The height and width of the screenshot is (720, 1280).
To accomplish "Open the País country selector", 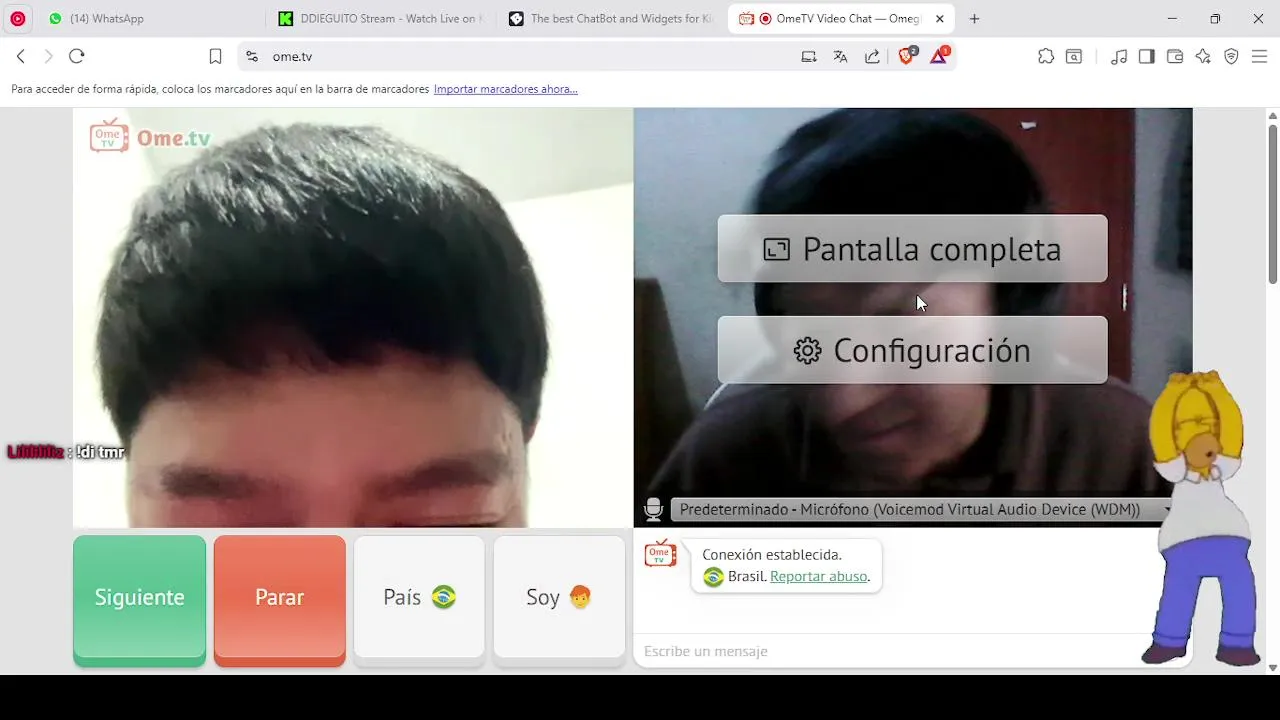I will click(419, 599).
